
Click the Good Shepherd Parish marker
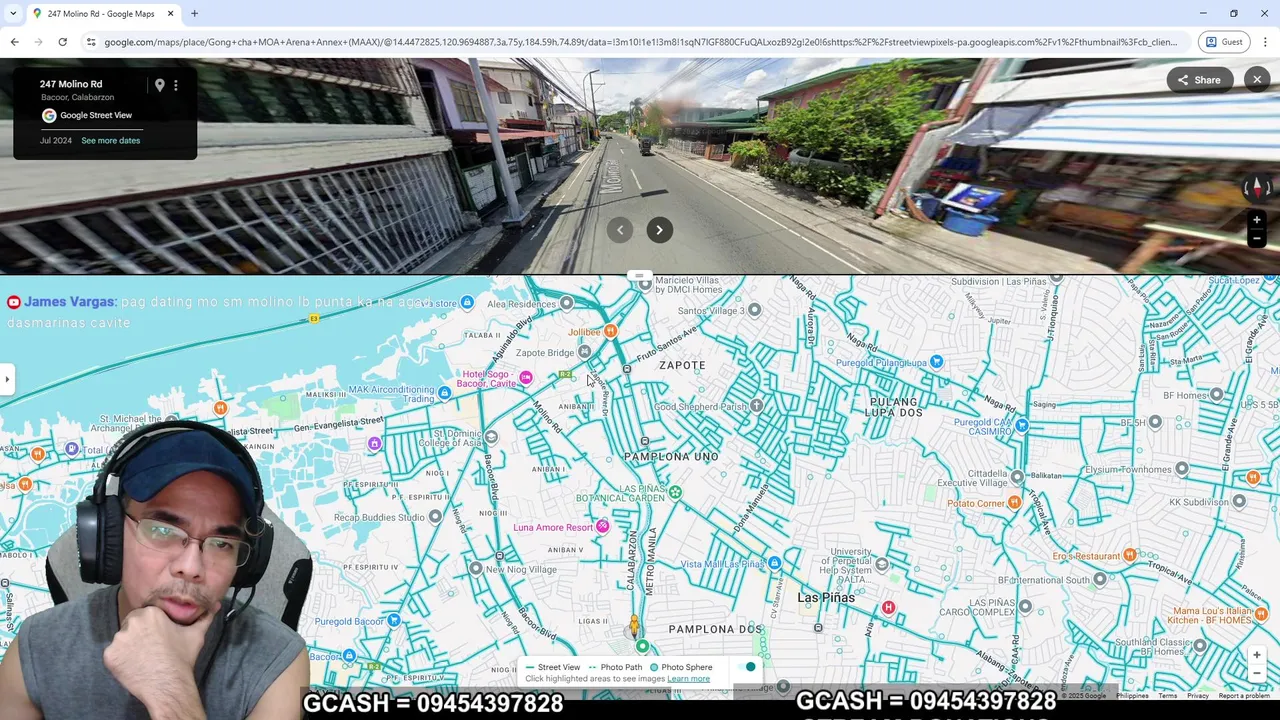[x=757, y=406]
